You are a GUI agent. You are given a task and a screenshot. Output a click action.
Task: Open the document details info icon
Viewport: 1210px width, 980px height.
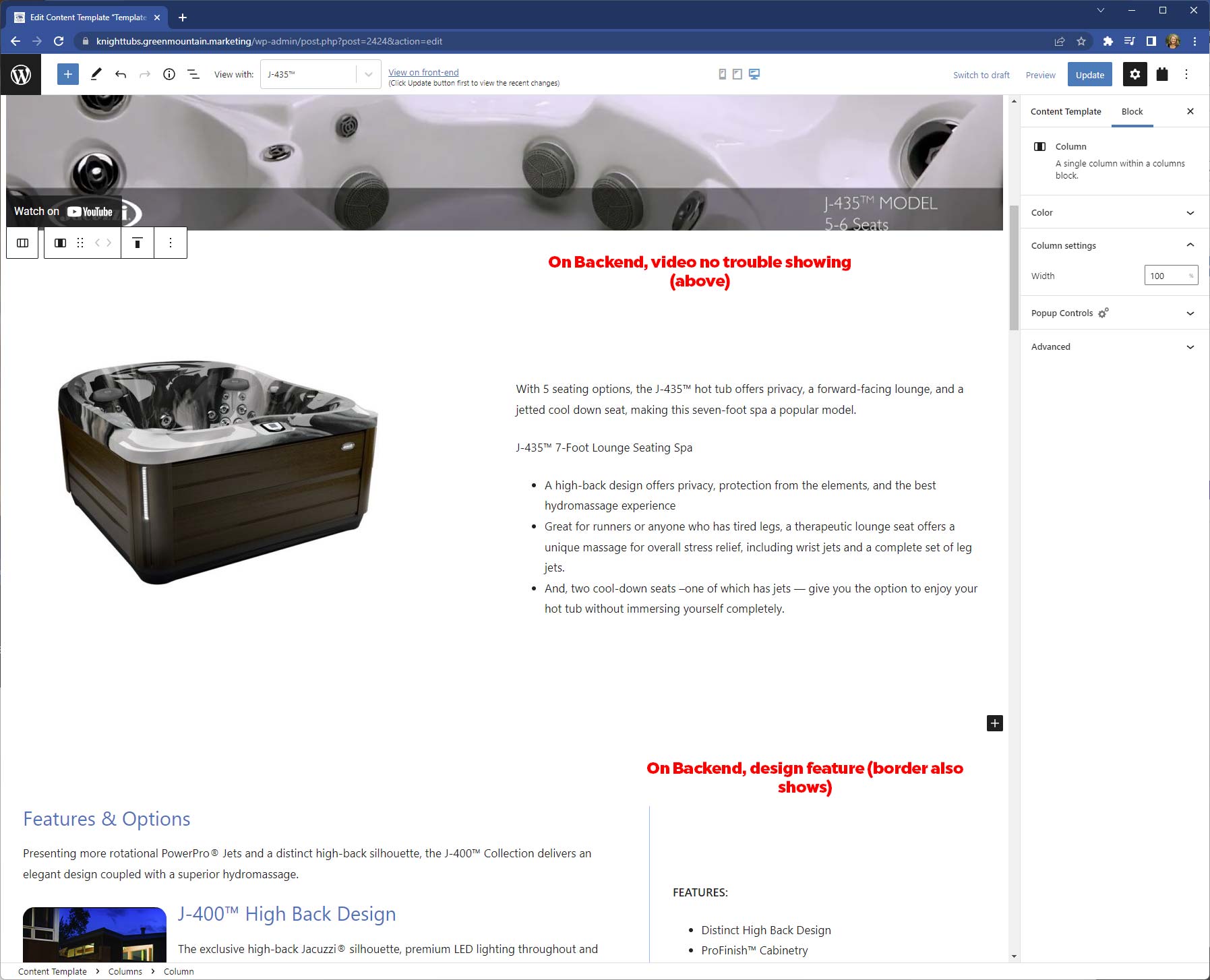coord(169,74)
